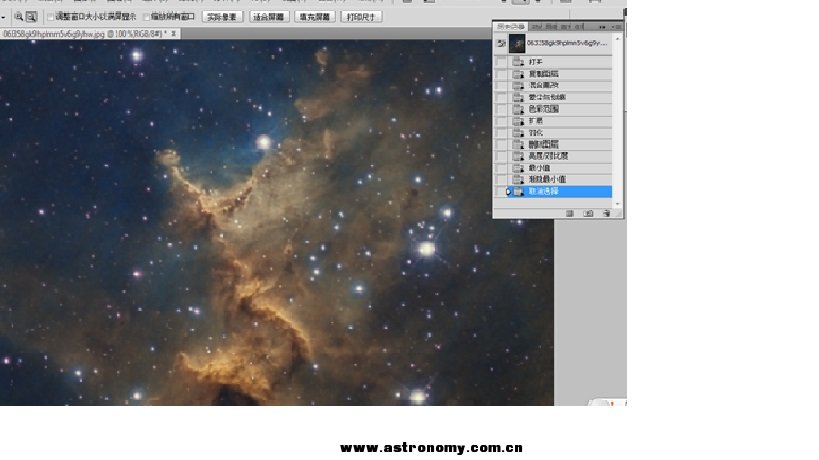Click create new document from state icon

569,213
